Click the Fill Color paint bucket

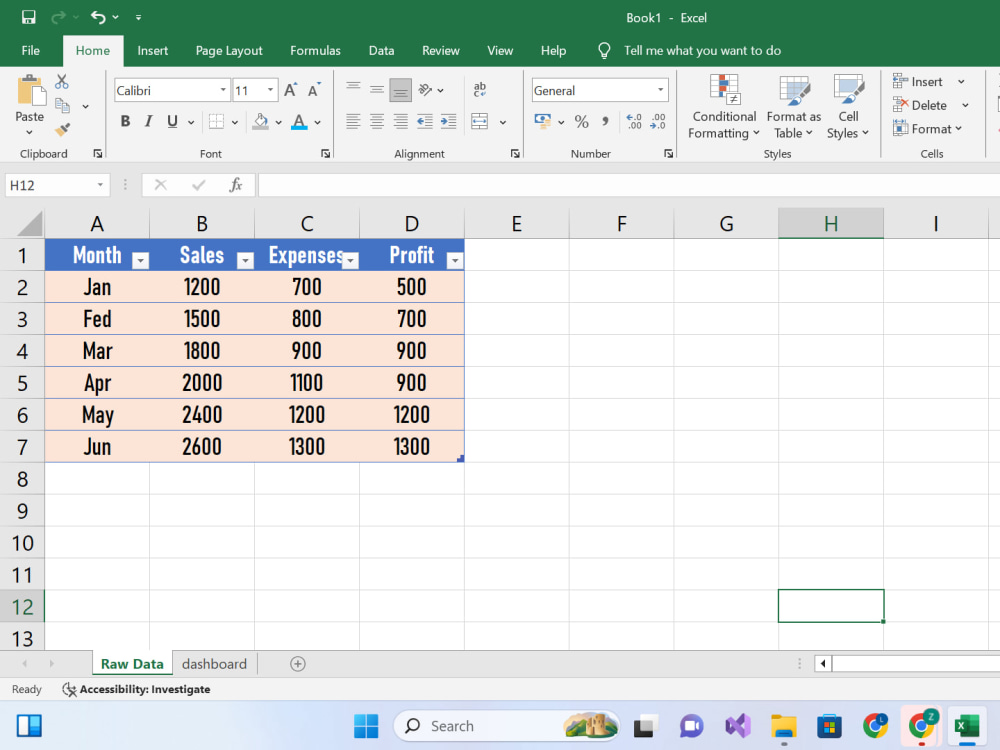(260, 121)
